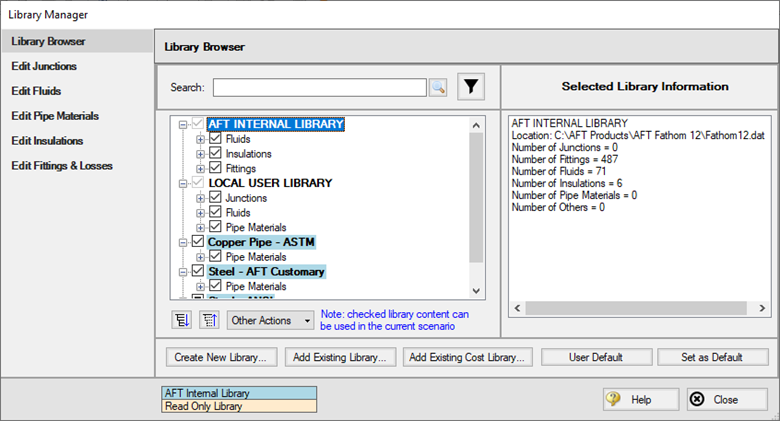The width and height of the screenshot is (780, 421).
Task: Uncheck the Steel - AFT Customary library checkbox
Action: (198, 271)
